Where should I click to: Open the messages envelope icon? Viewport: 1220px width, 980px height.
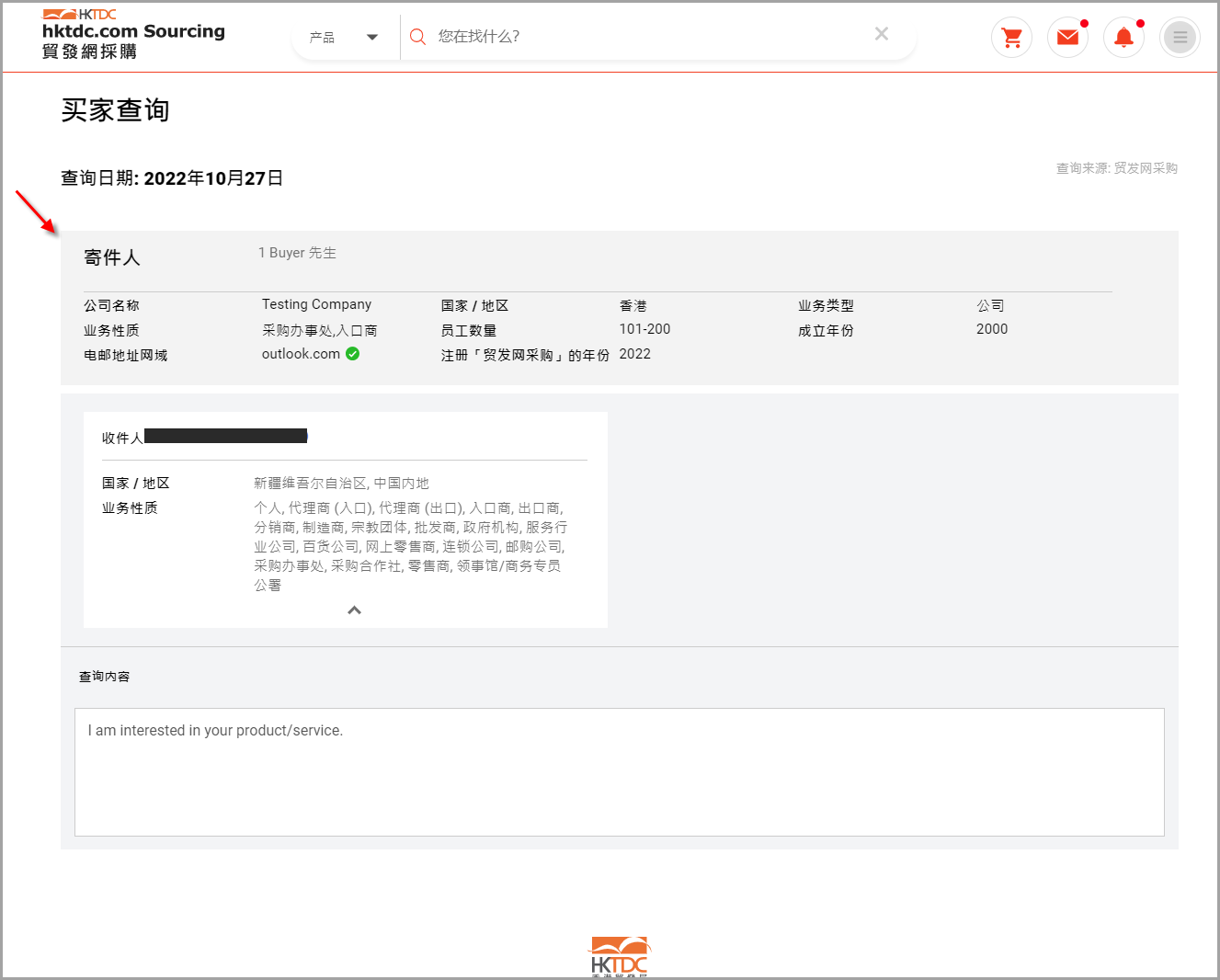pos(1067,38)
